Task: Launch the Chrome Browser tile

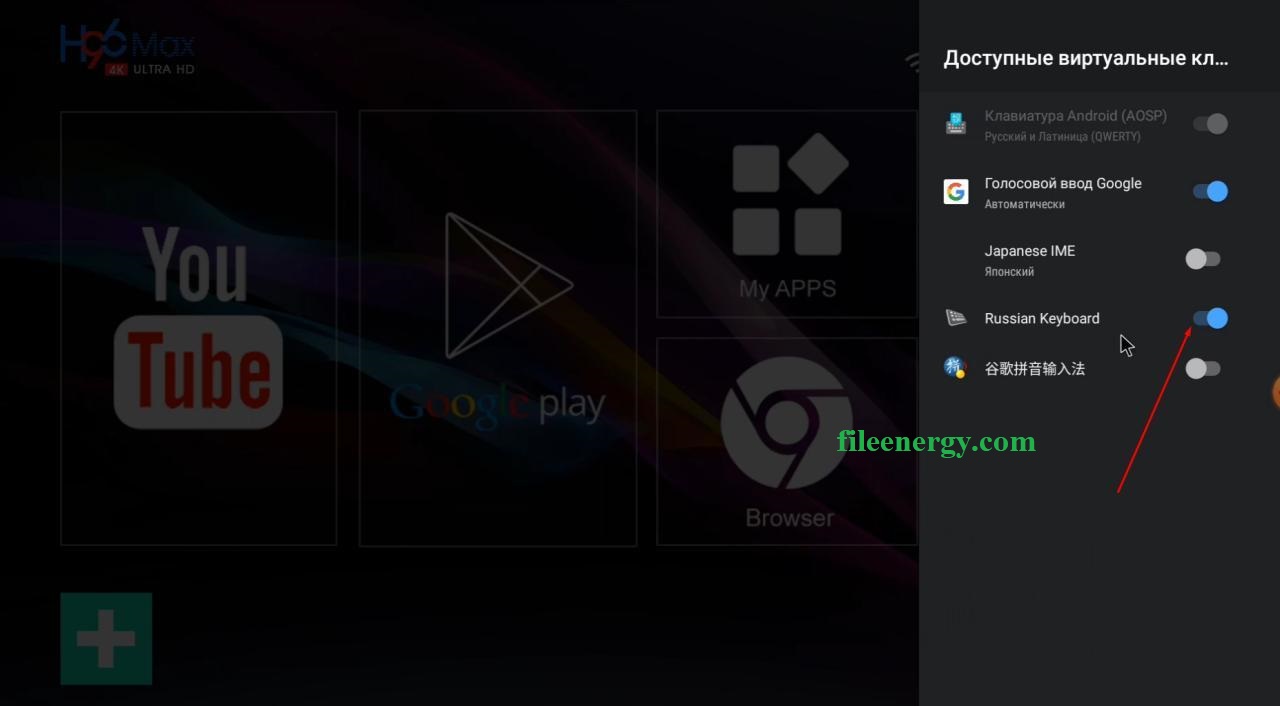Action: [x=787, y=441]
